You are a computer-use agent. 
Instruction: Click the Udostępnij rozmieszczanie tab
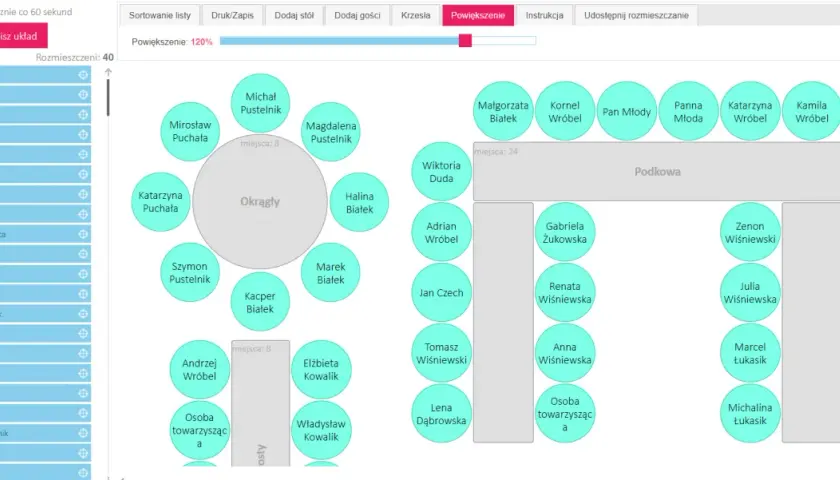[636, 16]
